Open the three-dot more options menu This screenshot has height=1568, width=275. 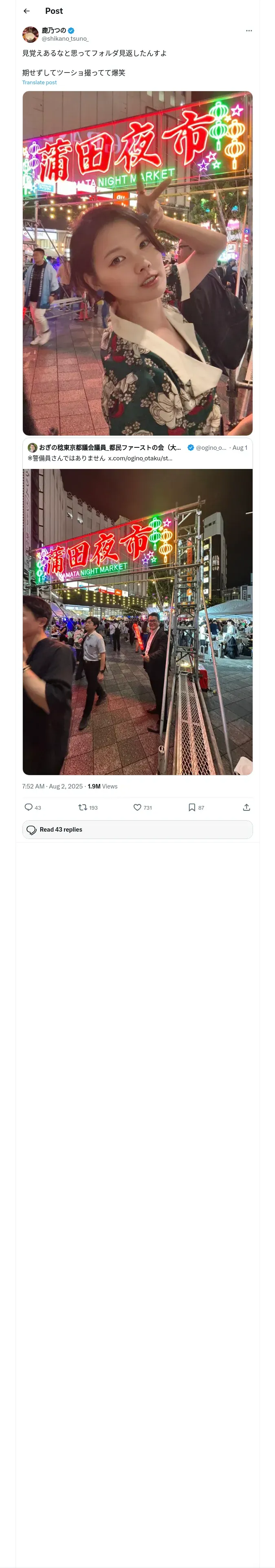[x=249, y=31]
